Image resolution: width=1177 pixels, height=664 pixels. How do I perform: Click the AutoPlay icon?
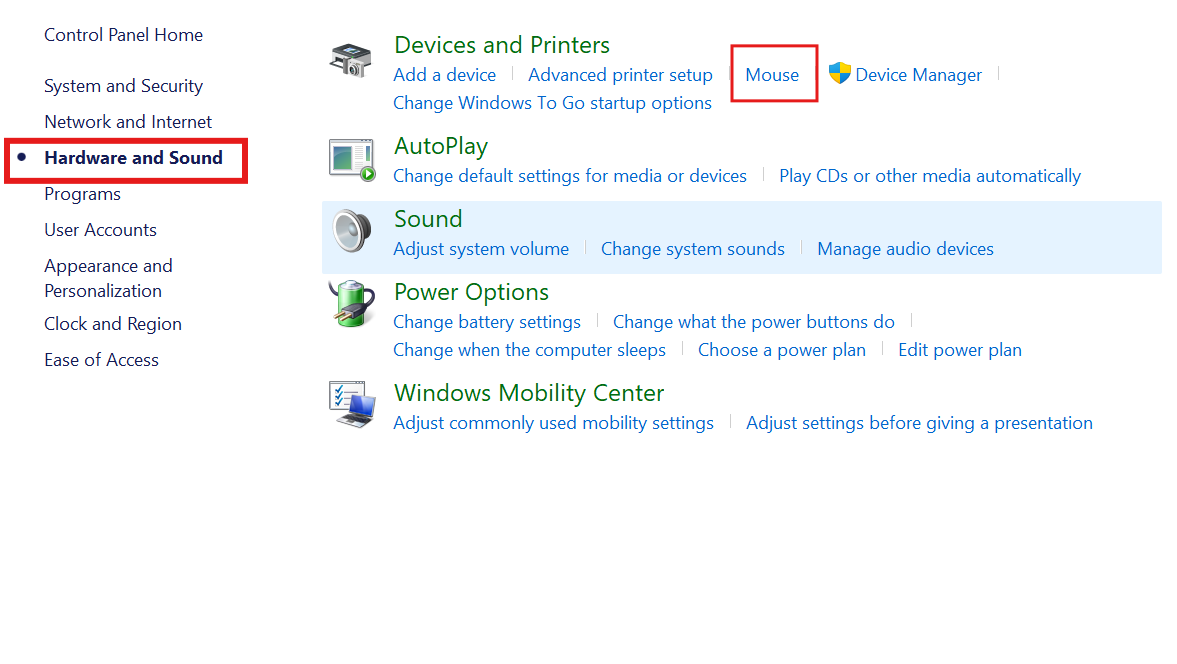point(352,160)
